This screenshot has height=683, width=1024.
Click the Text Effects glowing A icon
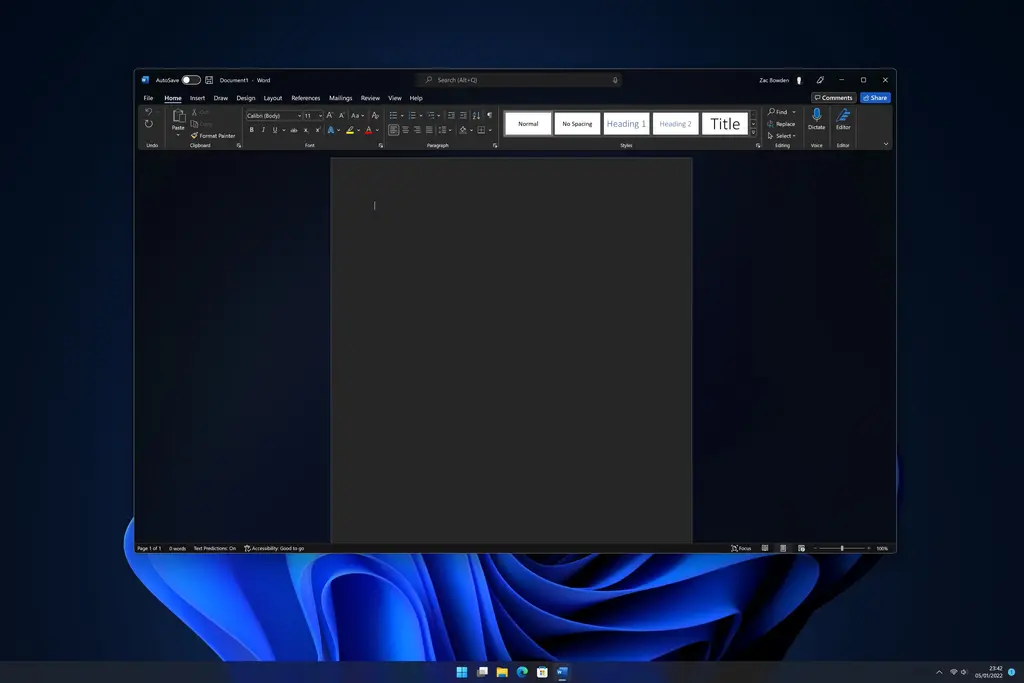point(331,130)
